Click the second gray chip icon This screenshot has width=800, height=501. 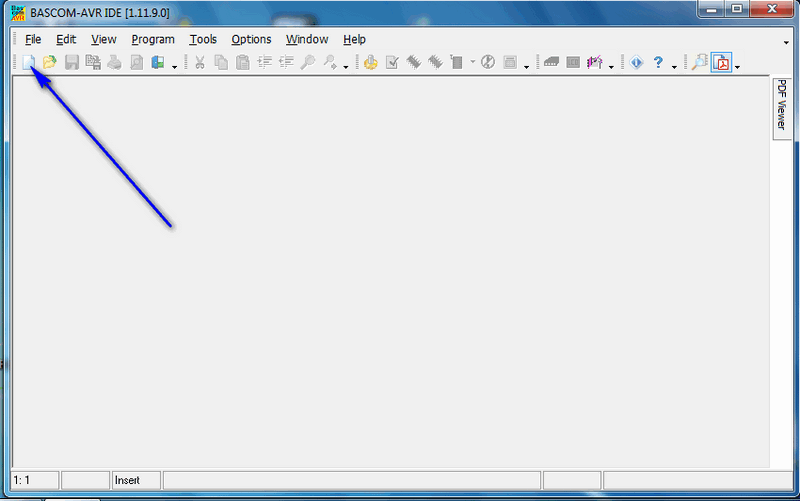point(435,63)
